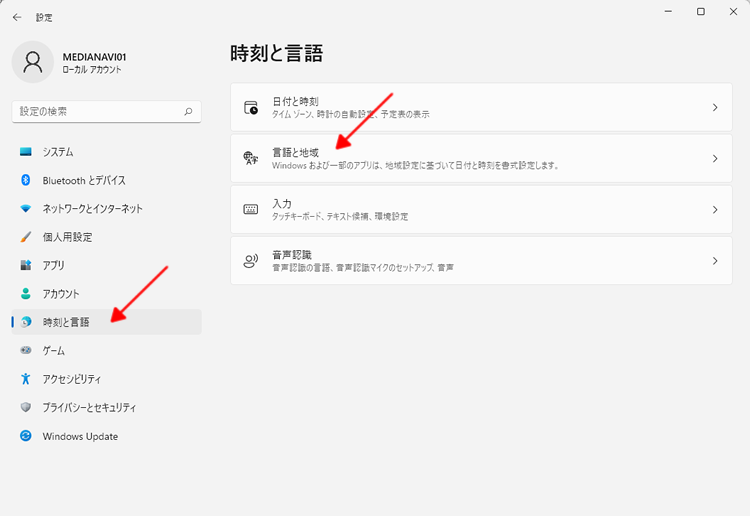Screen dimensions: 750x516
Task: Click the 個人用設定 paintbrush icon
Action: pyautogui.click(x=26, y=237)
